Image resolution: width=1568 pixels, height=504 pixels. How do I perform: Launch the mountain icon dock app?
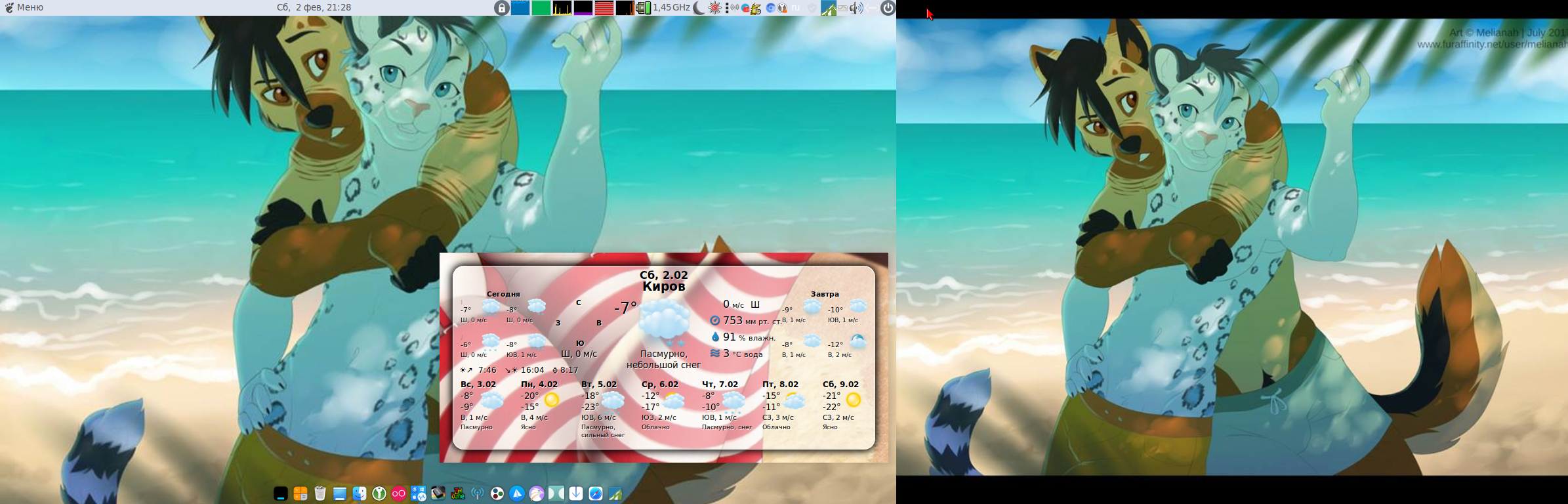(615, 493)
